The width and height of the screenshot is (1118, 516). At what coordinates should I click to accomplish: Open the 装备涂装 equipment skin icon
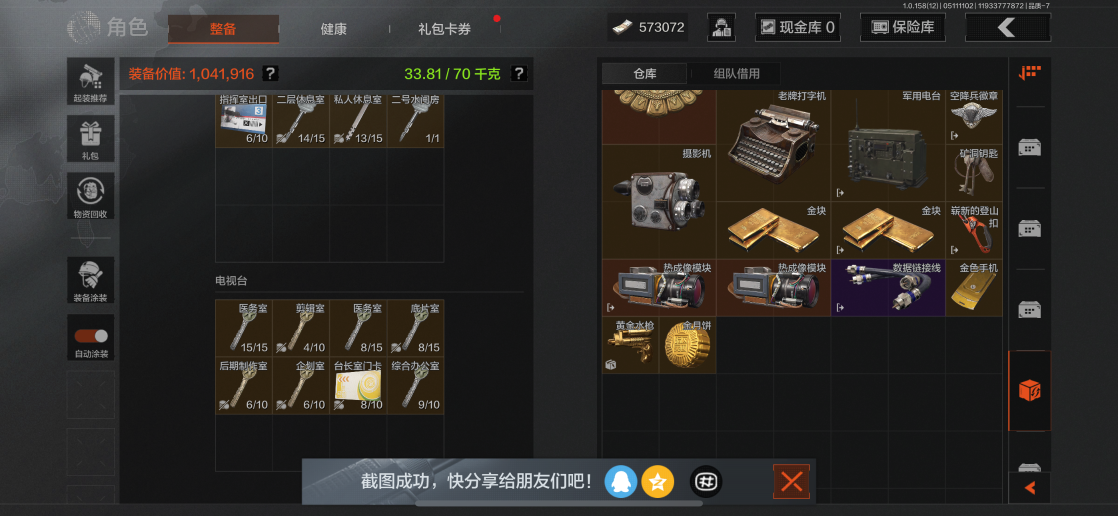91,280
